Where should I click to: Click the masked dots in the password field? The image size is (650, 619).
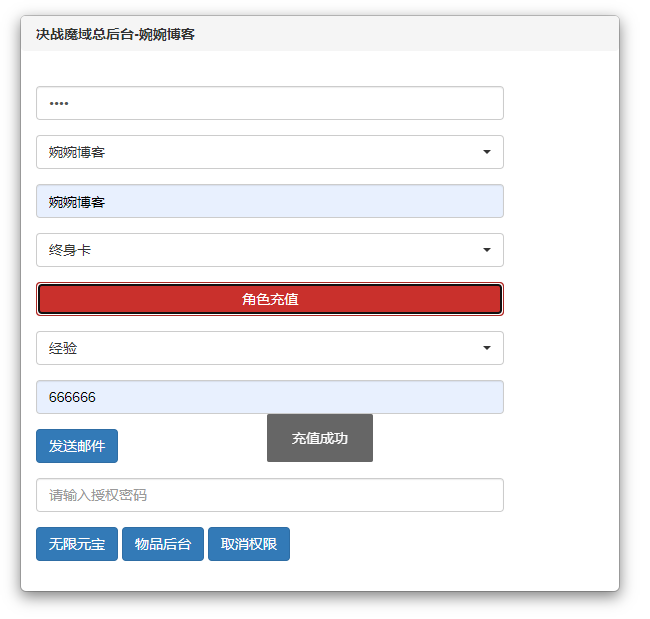point(59,103)
